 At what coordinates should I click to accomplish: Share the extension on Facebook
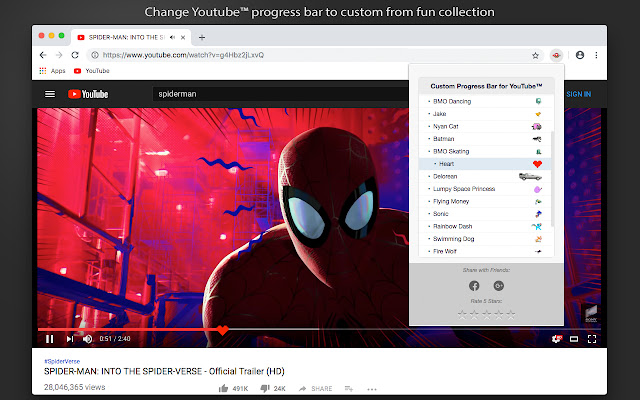pos(474,286)
